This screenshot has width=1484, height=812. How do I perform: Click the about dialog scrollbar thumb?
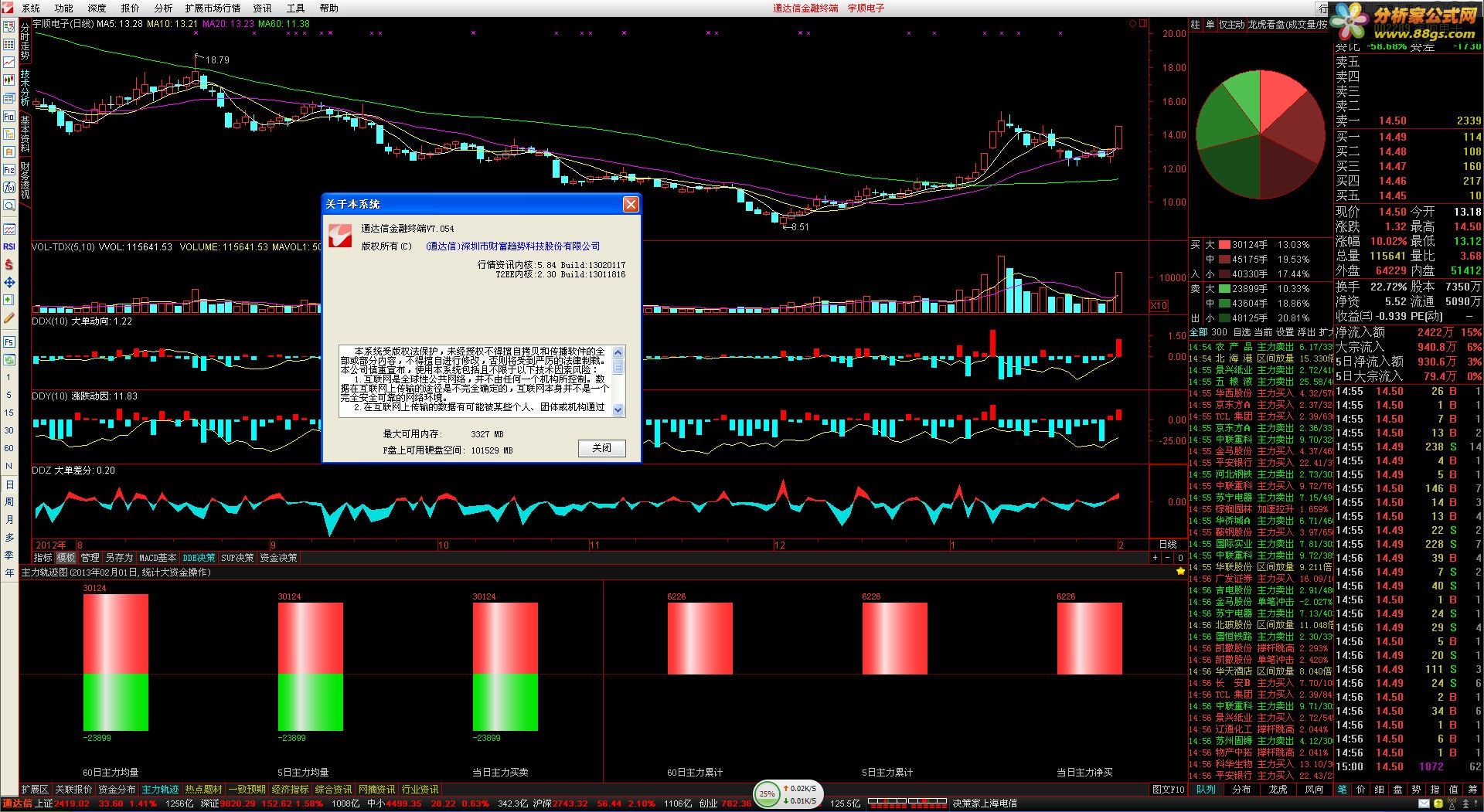618,366
